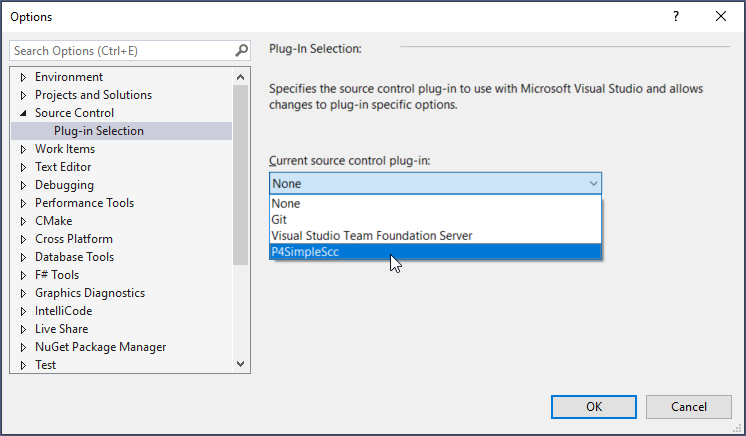The height and width of the screenshot is (436, 746).
Task: Expand the Graphics Diagnostics arrow
Action: click(23, 293)
